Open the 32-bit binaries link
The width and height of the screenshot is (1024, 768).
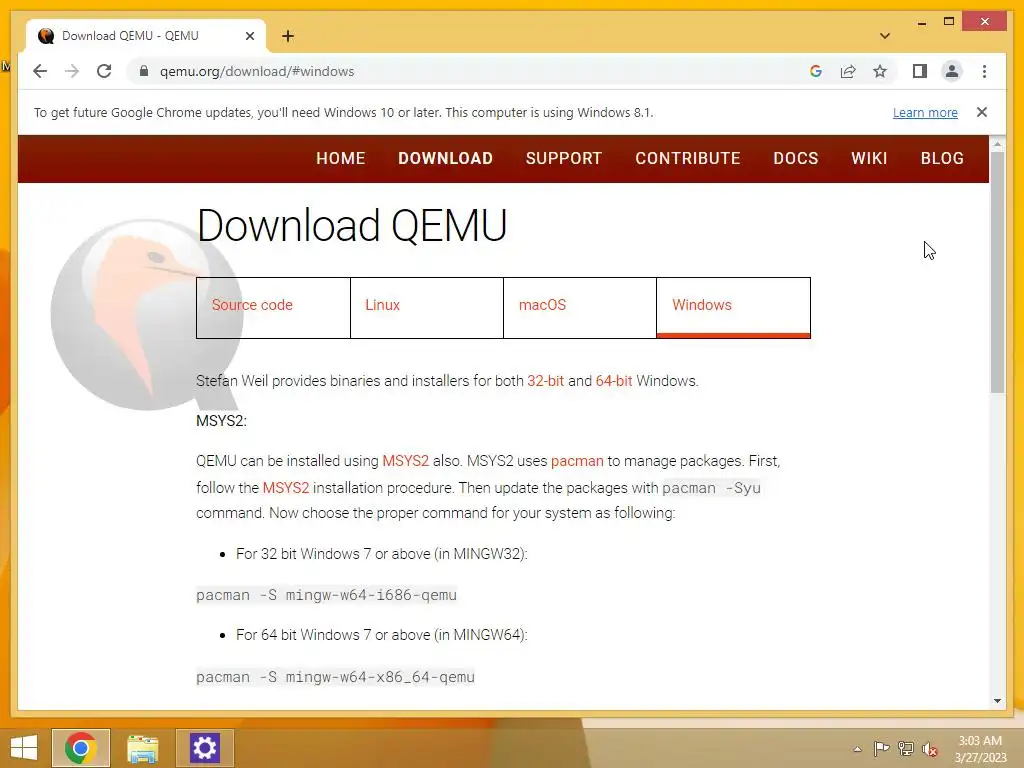click(x=545, y=381)
